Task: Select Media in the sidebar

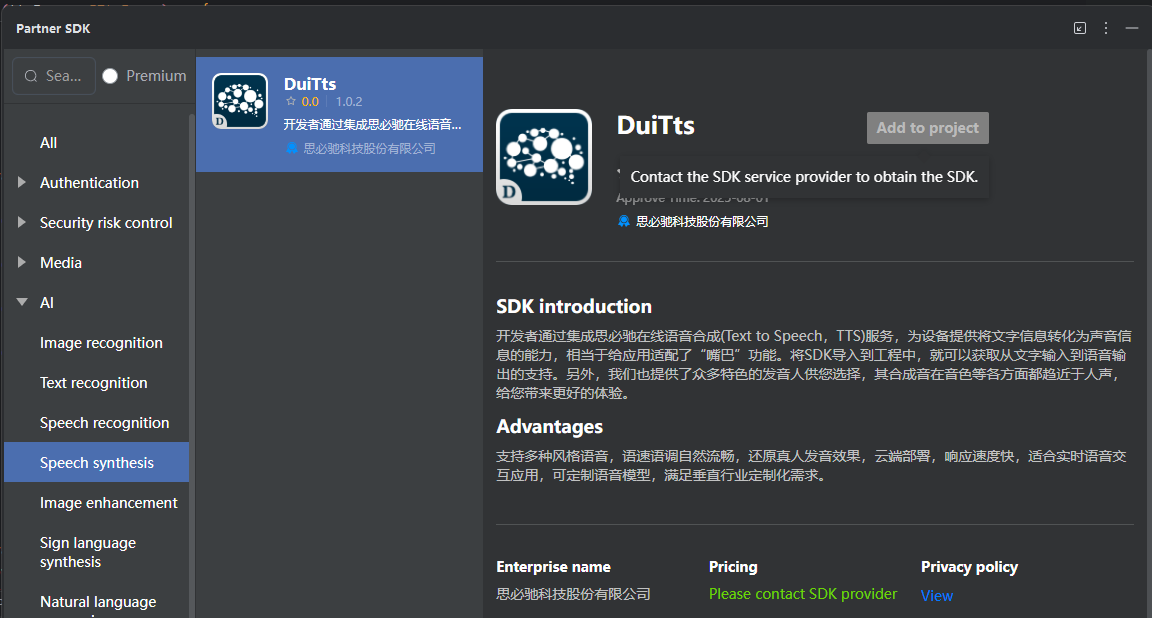Action: point(61,262)
